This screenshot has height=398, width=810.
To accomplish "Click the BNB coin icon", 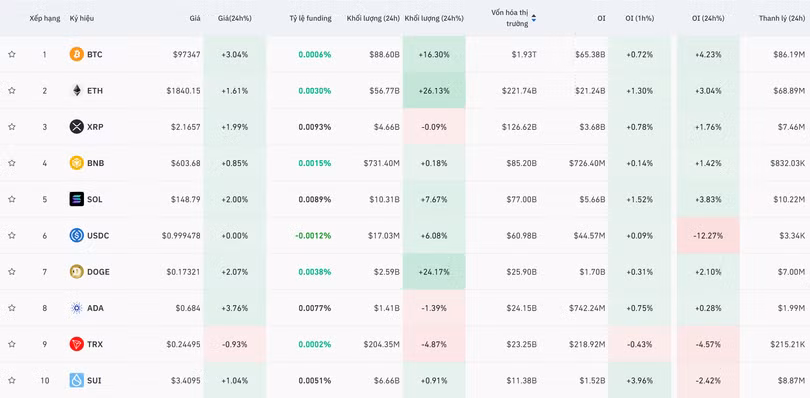I will click(x=76, y=163).
